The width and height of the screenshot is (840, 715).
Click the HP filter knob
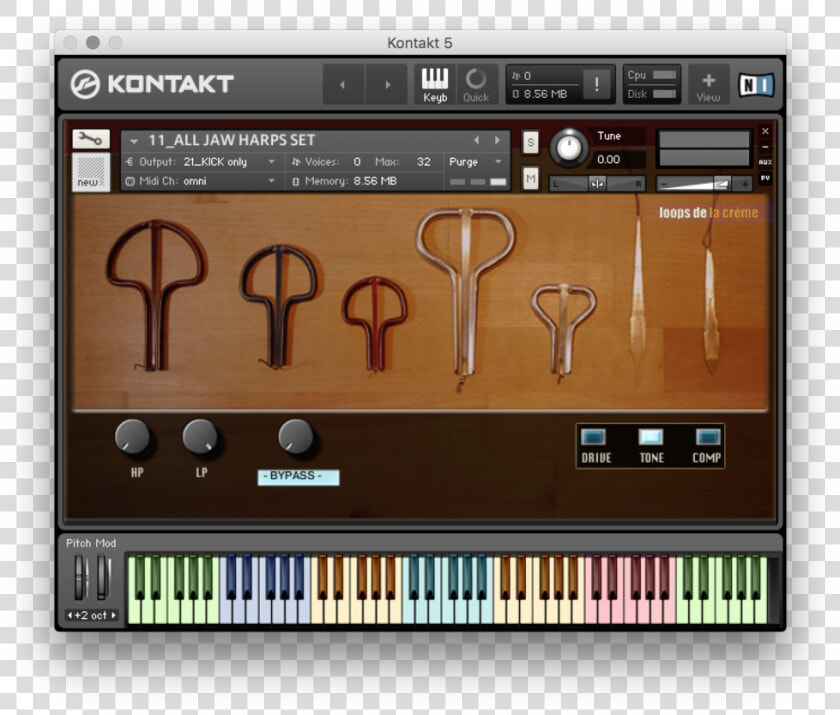[132, 437]
